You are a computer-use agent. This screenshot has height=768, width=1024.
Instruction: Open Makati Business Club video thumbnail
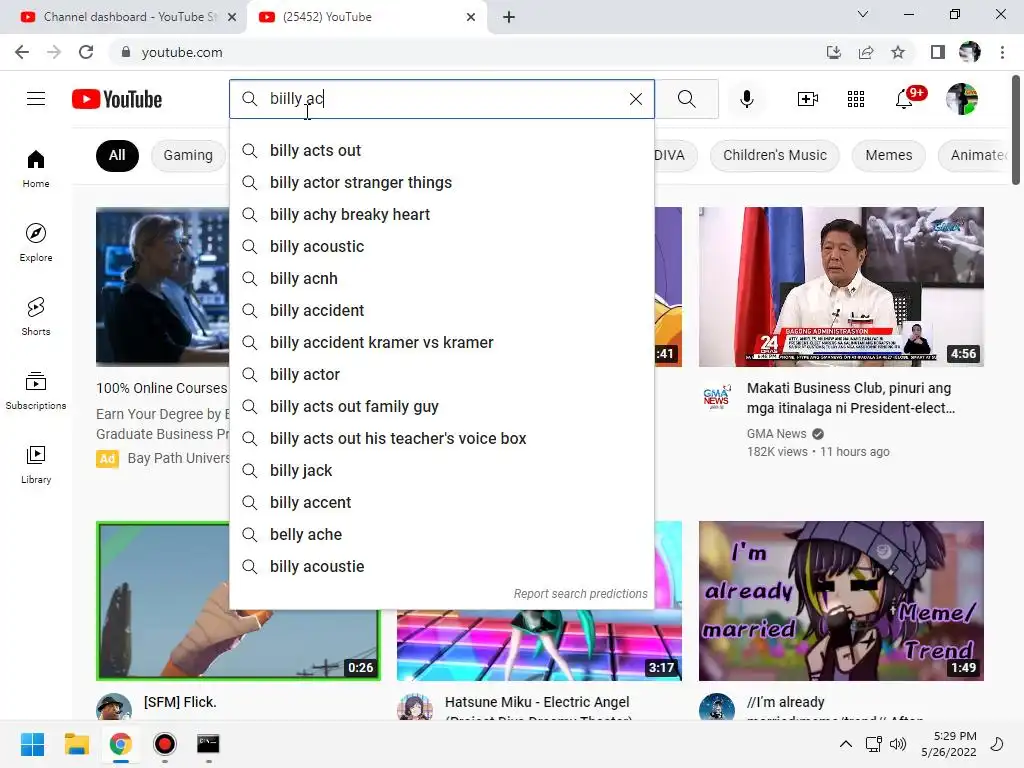(841, 287)
